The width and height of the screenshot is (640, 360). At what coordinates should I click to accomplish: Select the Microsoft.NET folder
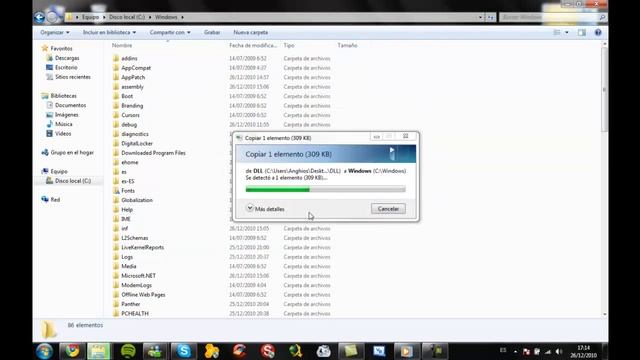(138, 276)
